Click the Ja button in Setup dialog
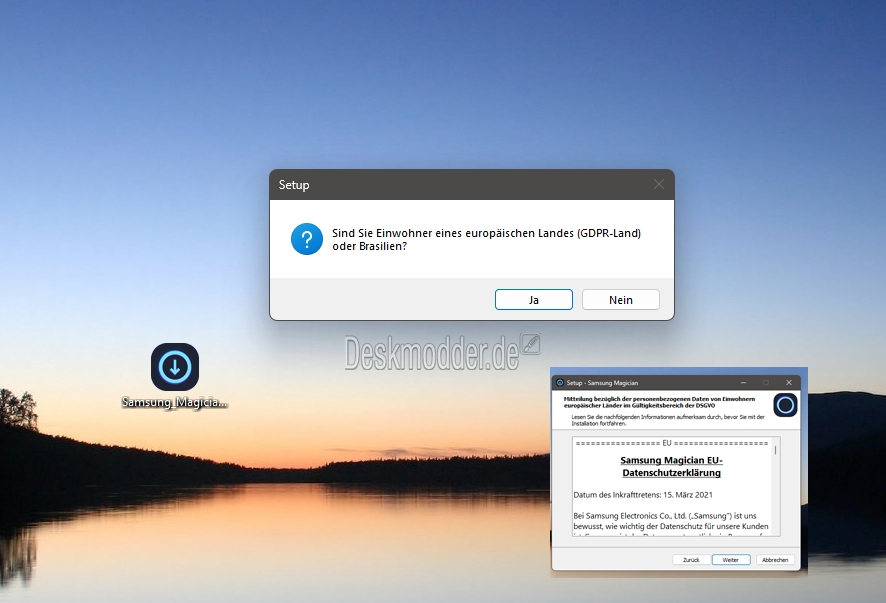Screen dimensions: 886x603 point(533,300)
